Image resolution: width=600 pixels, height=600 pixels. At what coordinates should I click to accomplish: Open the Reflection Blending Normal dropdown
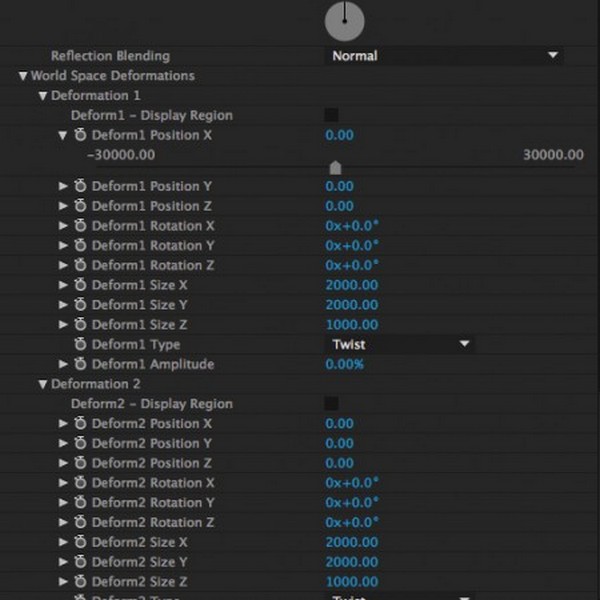(x=444, y=56)
